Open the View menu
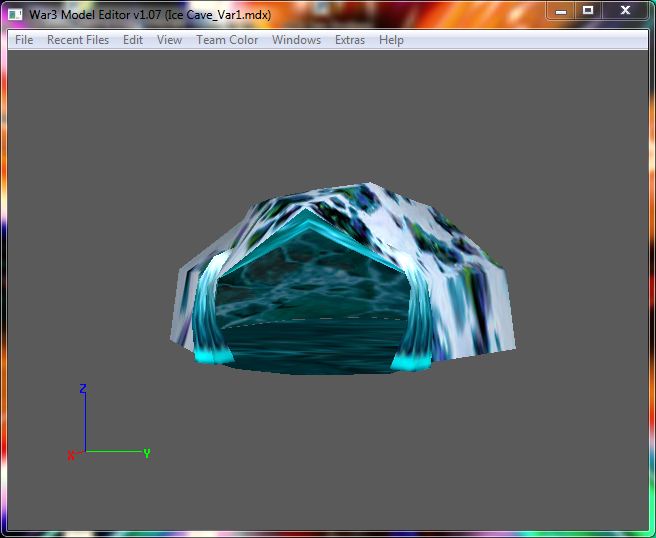 coord(169,40)
